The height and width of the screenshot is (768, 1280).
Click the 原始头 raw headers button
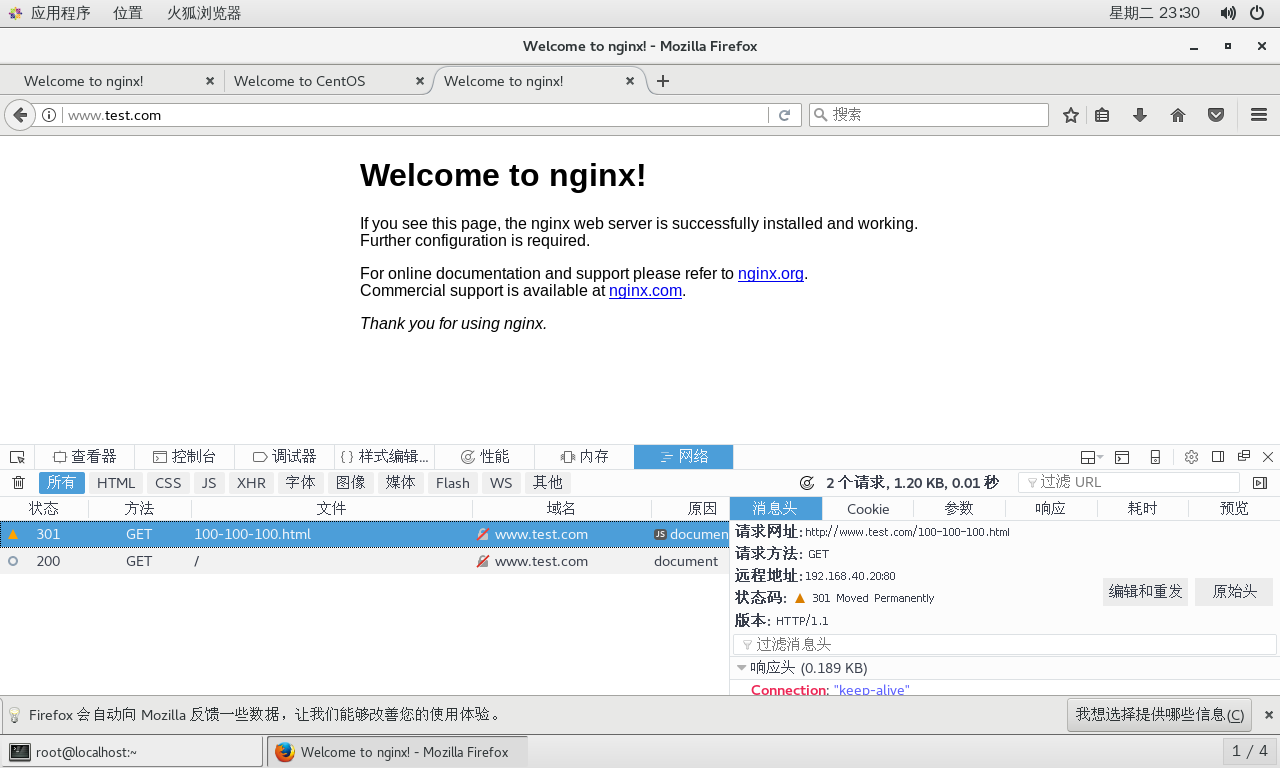[1234, 592]
